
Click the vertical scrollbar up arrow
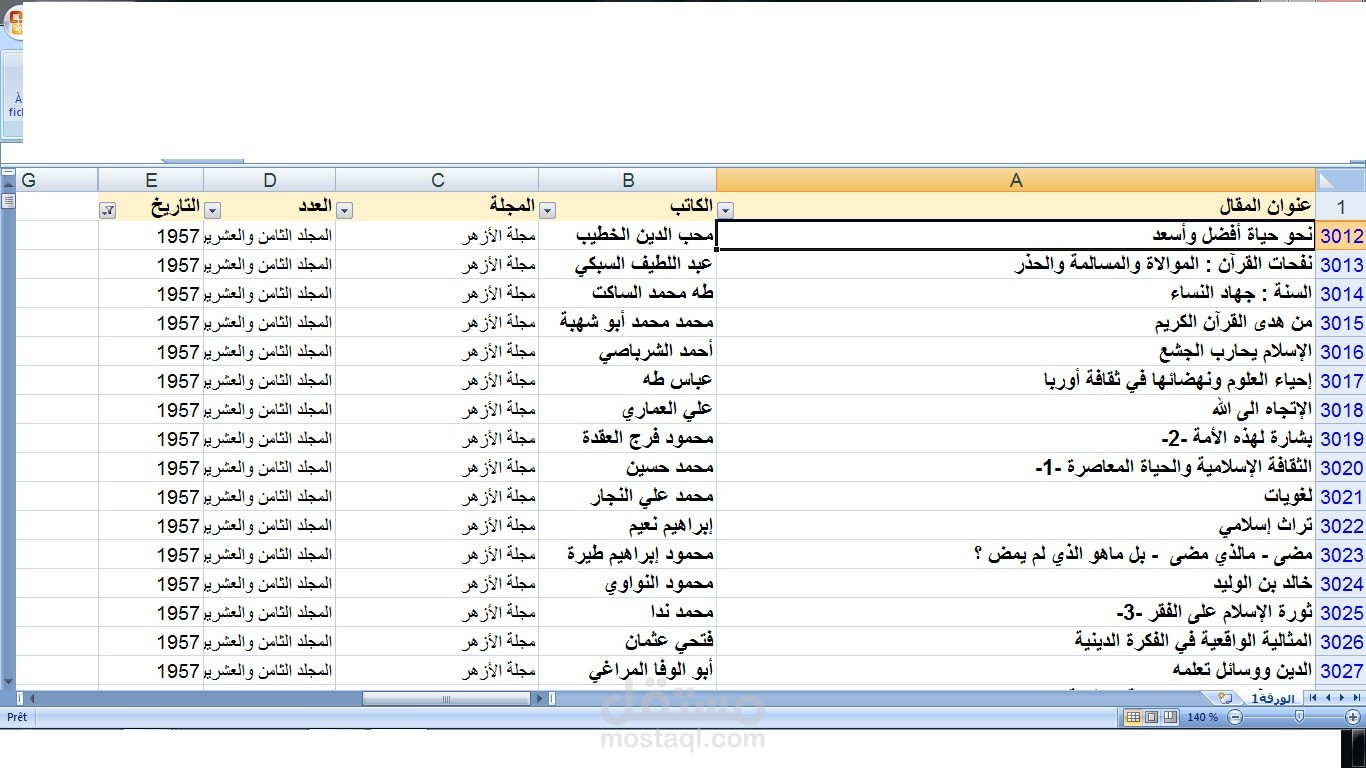pos(8,185)
